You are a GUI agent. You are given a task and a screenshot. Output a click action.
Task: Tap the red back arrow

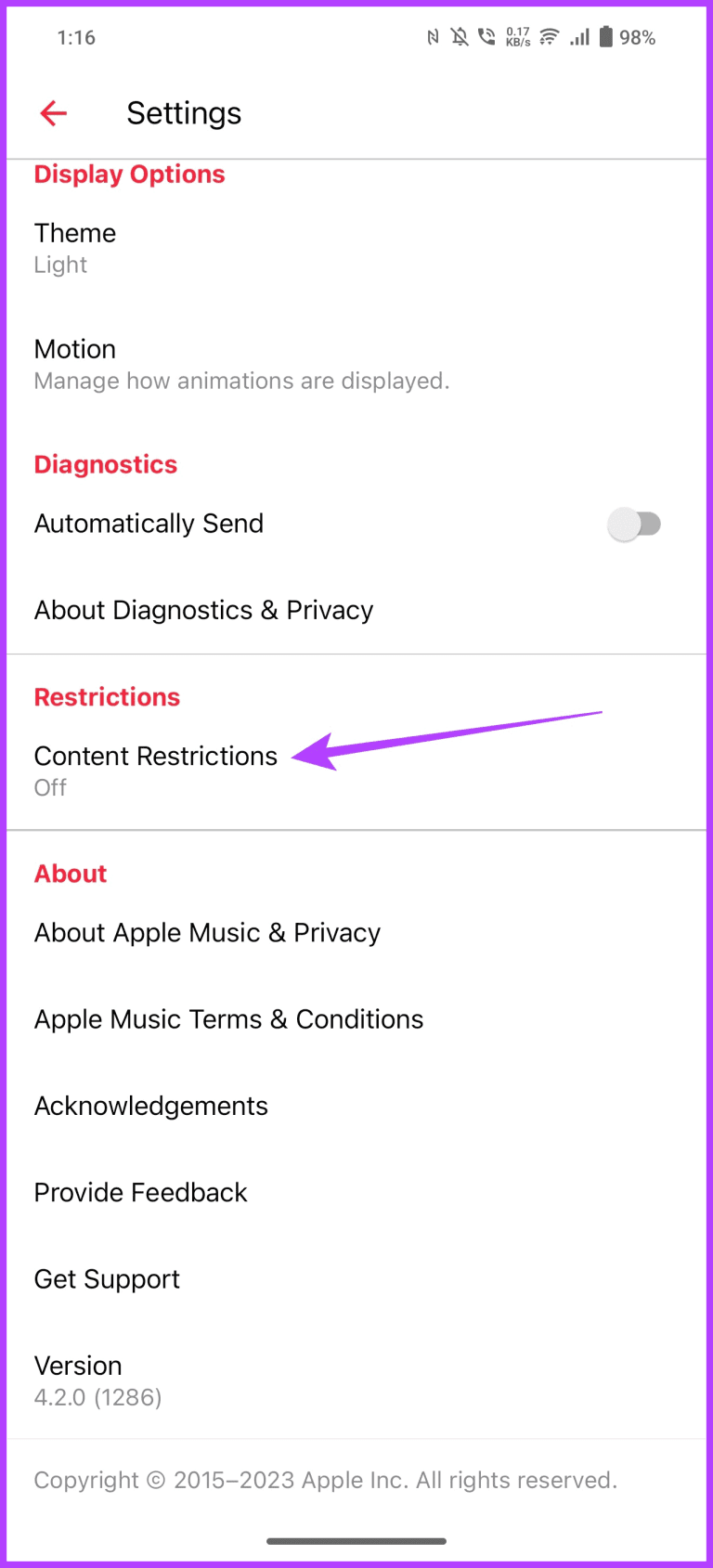point(53,113)
